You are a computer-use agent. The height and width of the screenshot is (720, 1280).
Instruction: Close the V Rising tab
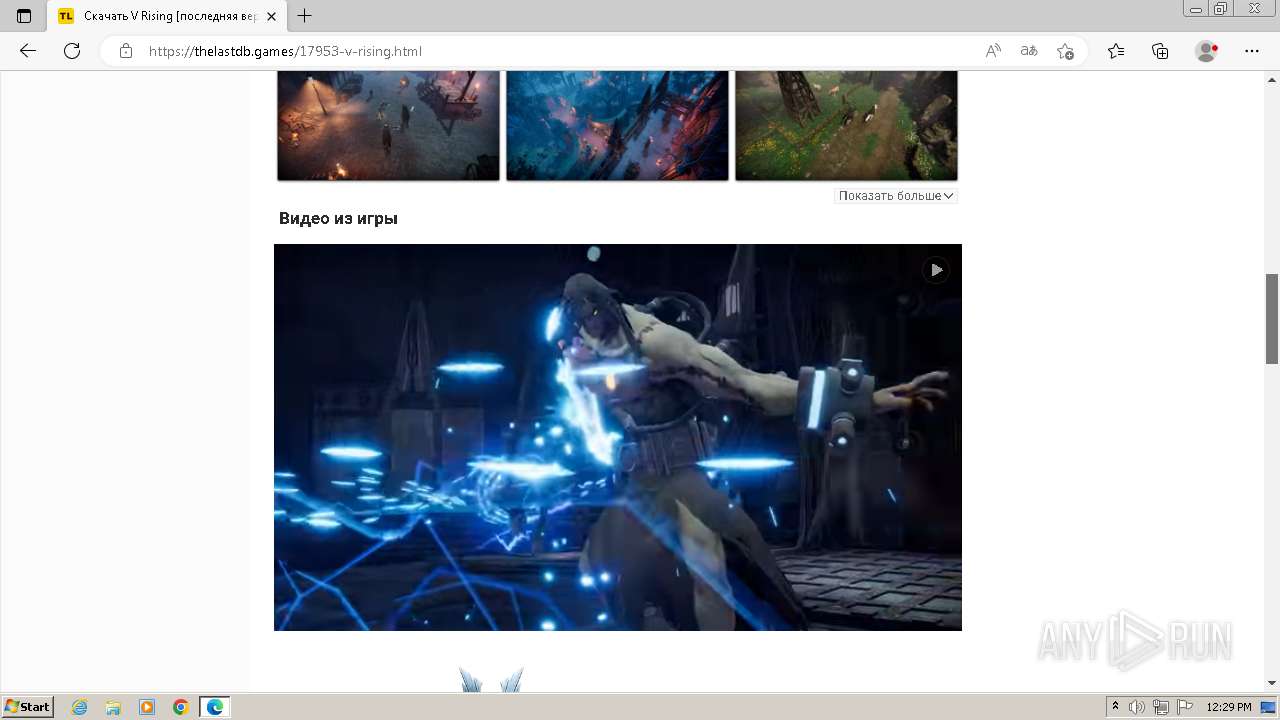point(271,16)
